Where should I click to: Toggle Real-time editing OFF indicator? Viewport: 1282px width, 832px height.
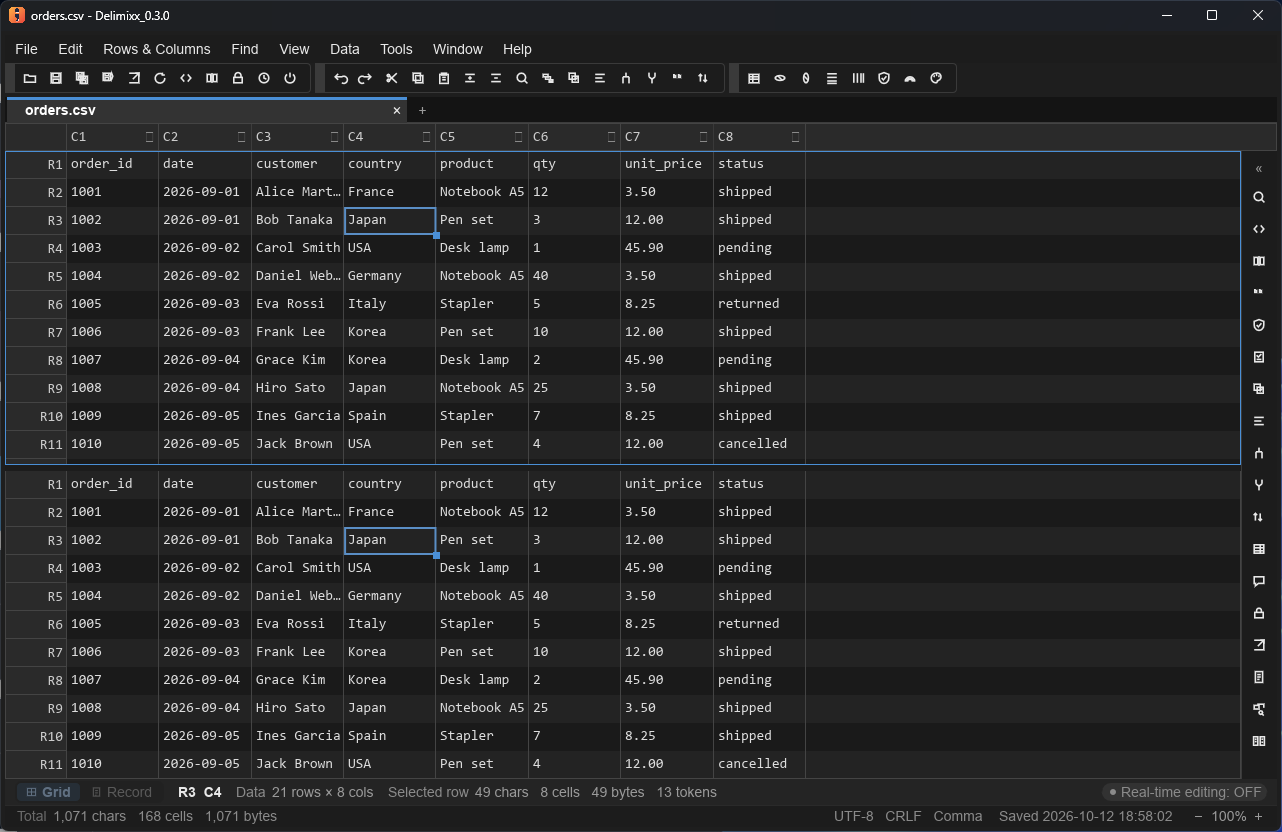pyautogui.click(x=1185, y=792)
